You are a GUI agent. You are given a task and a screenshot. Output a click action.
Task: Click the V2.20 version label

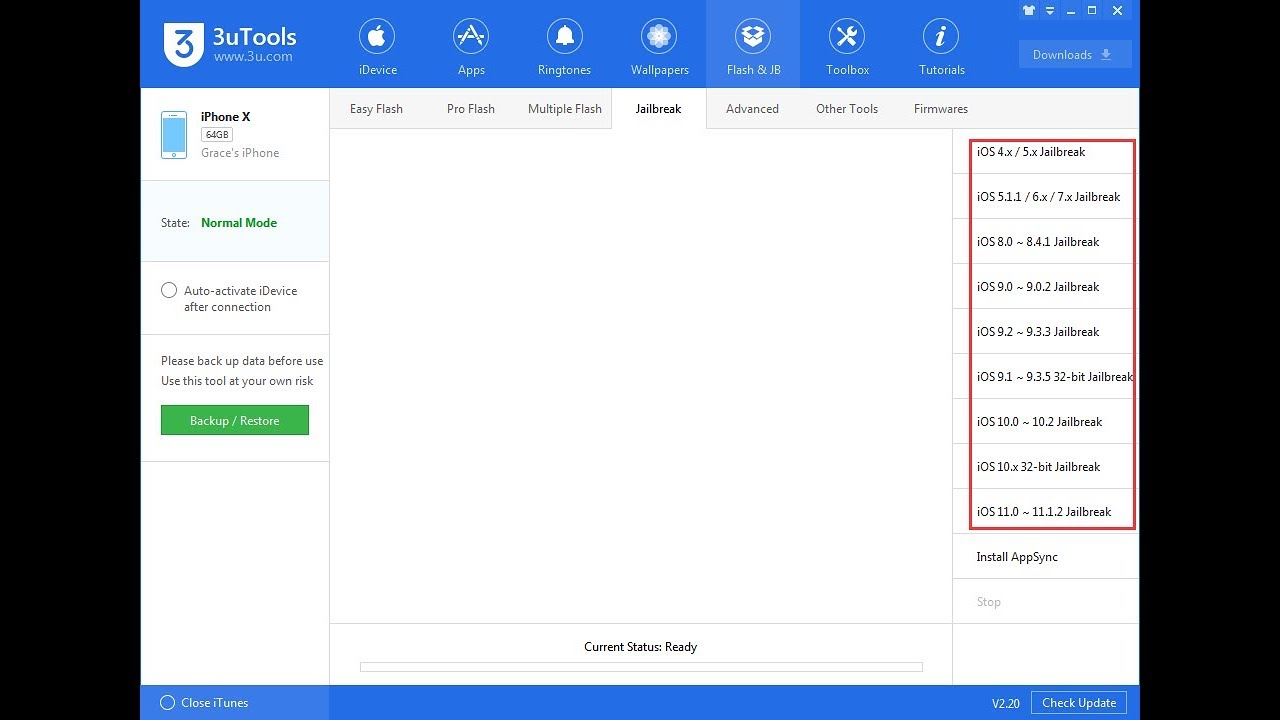[x=1005, y=704]
